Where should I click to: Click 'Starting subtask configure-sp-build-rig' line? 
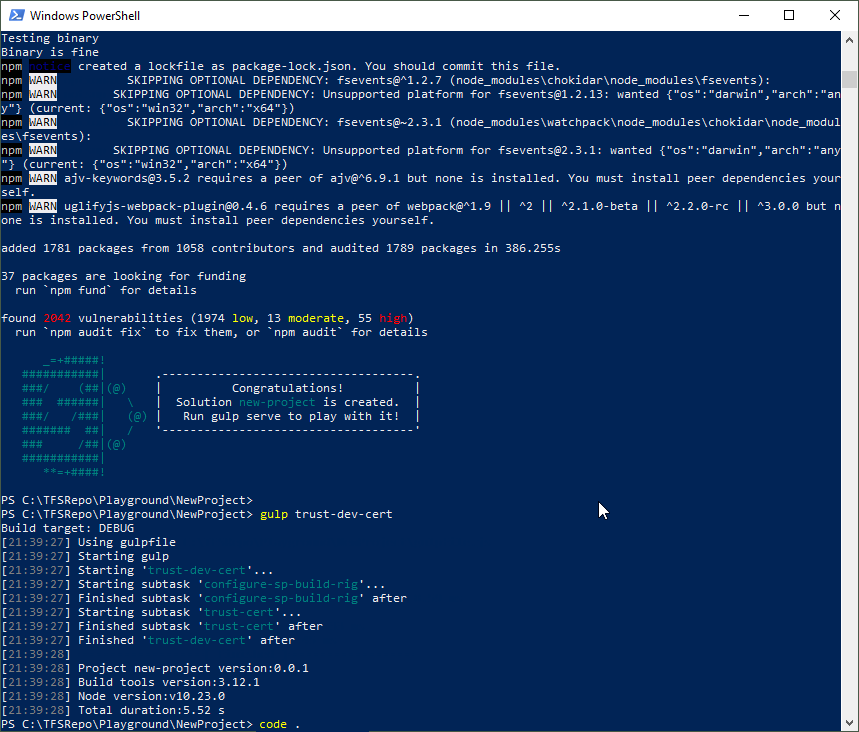193,584
